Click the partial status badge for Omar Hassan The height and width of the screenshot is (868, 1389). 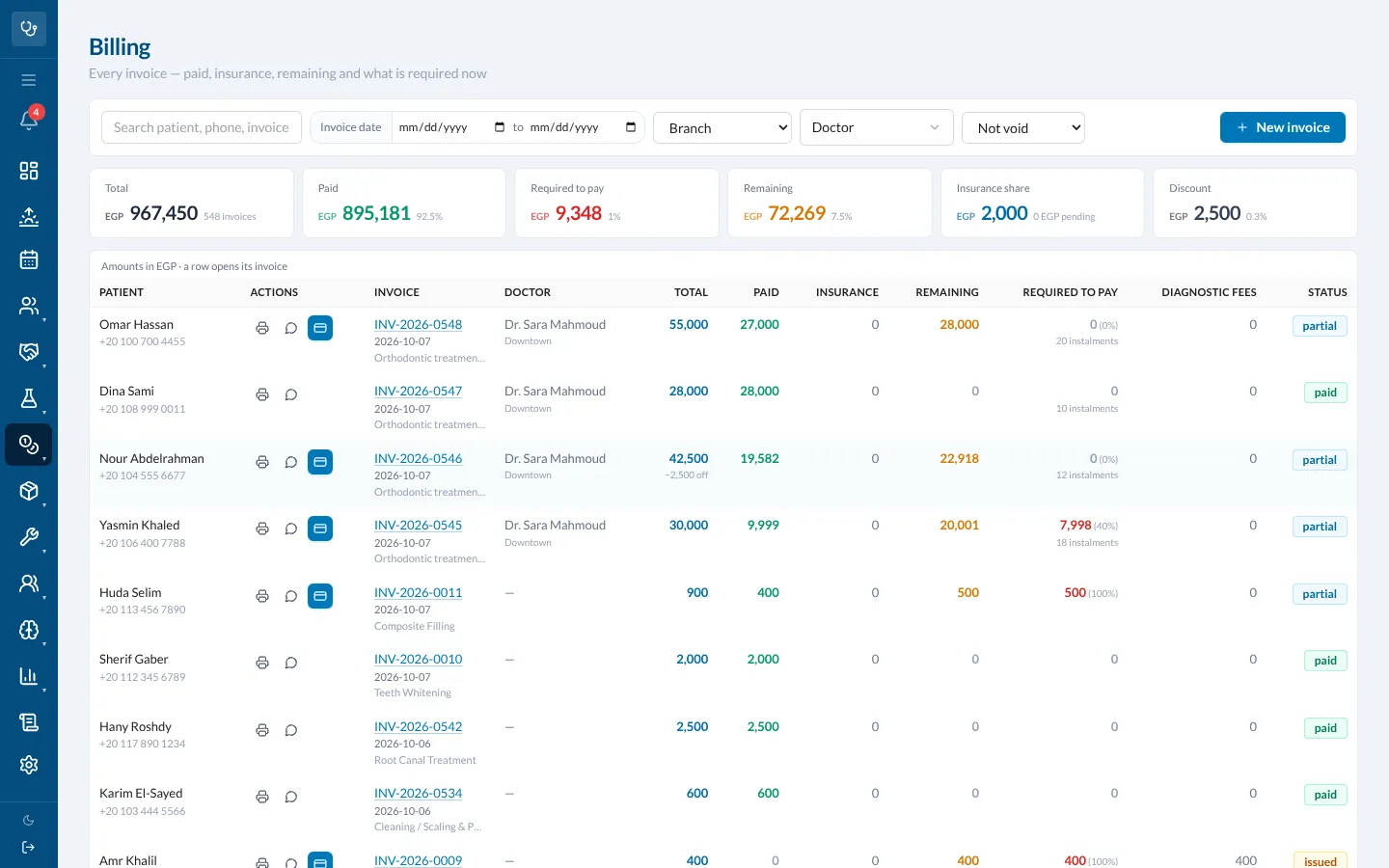[x=1320, y=326]
